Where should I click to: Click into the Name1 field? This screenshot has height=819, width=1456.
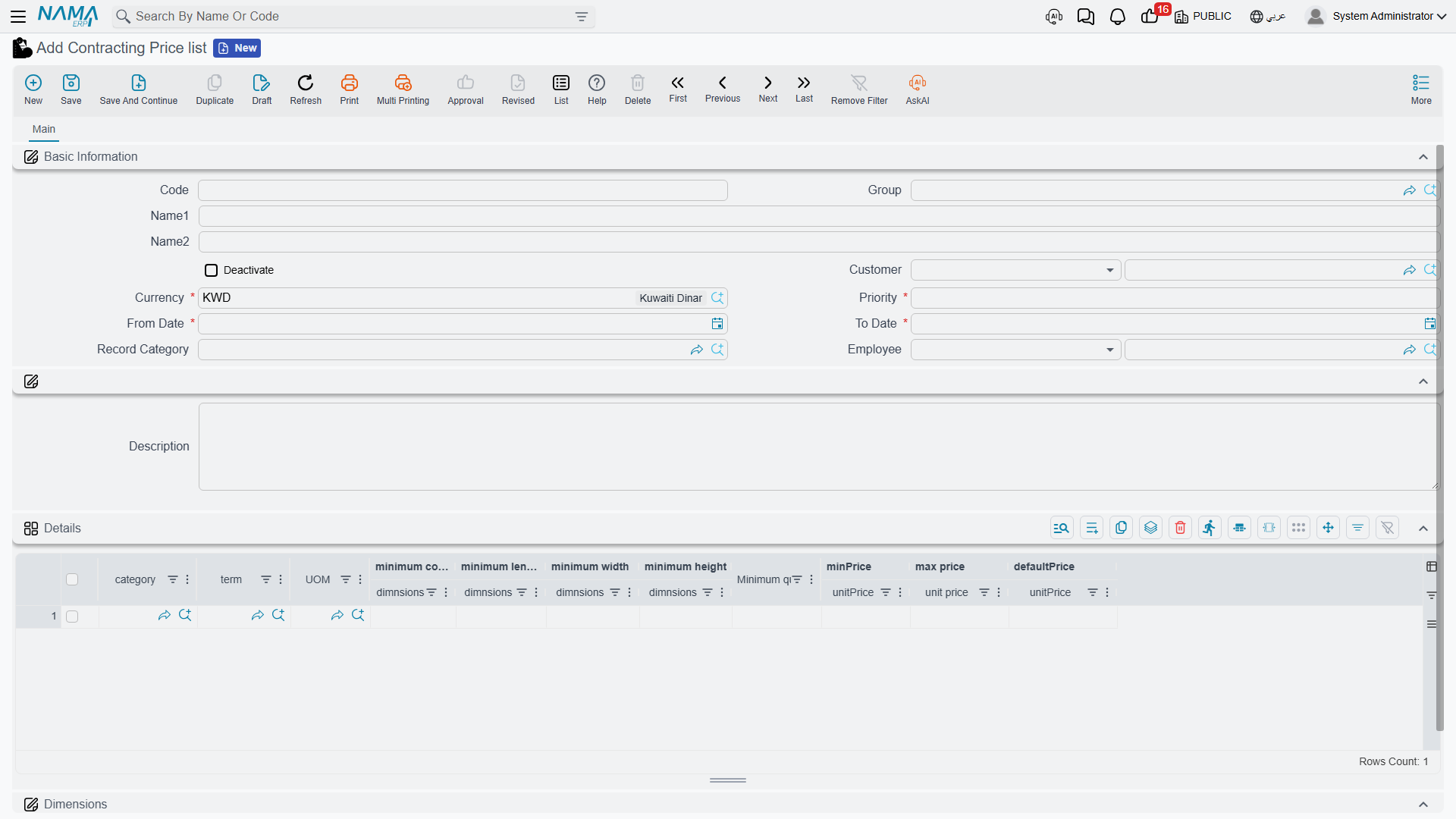[818, 216]
